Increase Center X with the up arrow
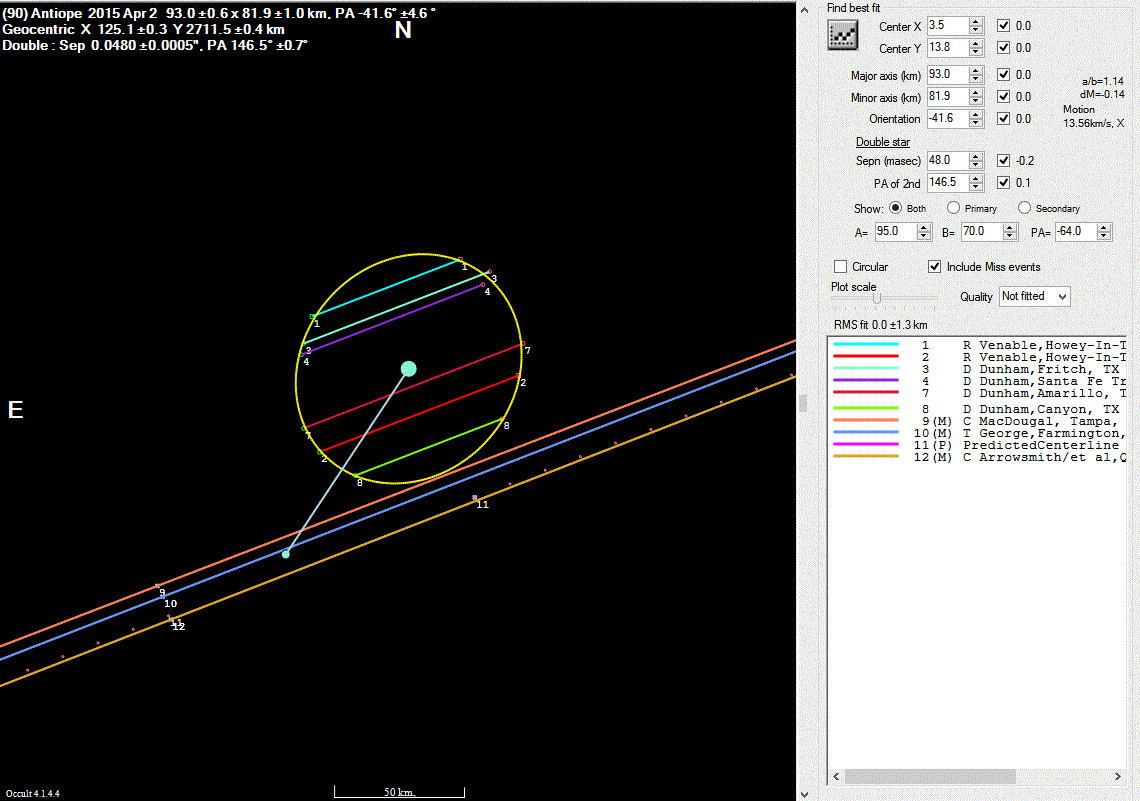The image size is (1140, 801). pyautogui.click(x=976, y=21)
